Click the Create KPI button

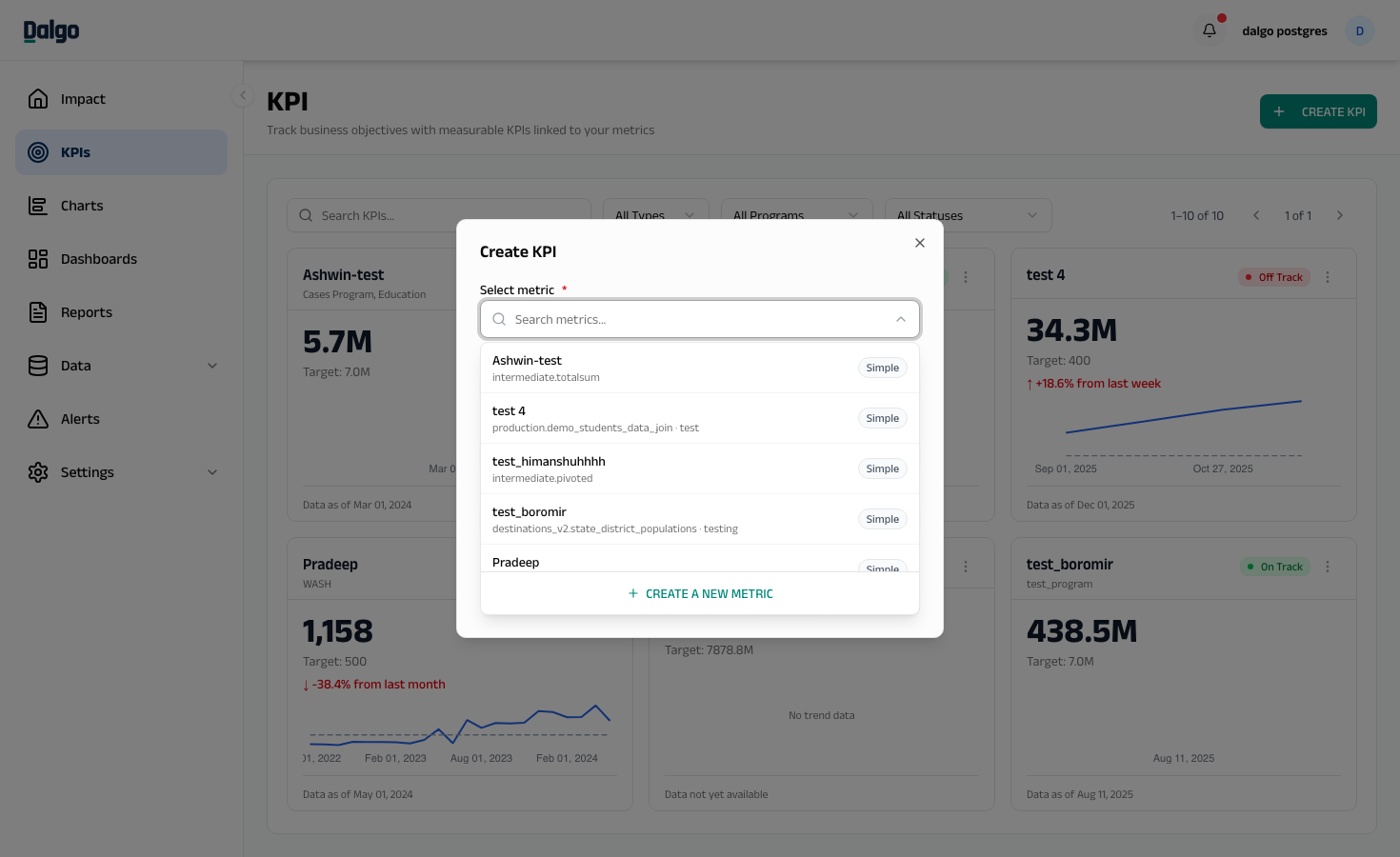tap(1318, 111)
